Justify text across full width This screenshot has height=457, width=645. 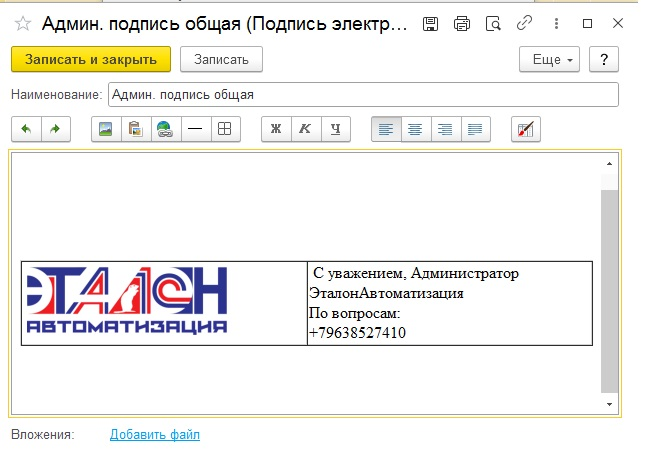[475, 129]
